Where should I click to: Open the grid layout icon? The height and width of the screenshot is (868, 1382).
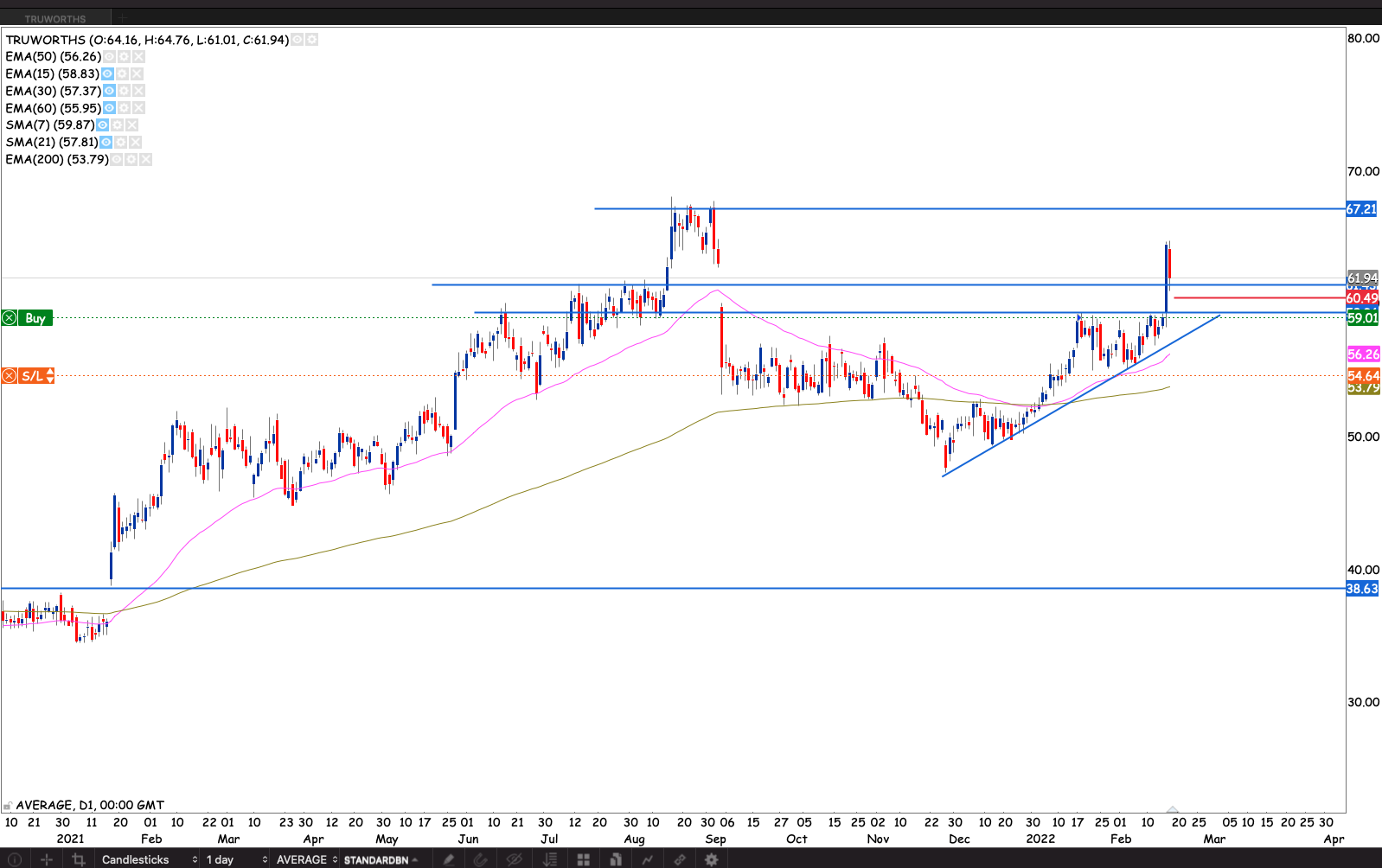click(584, 859)
